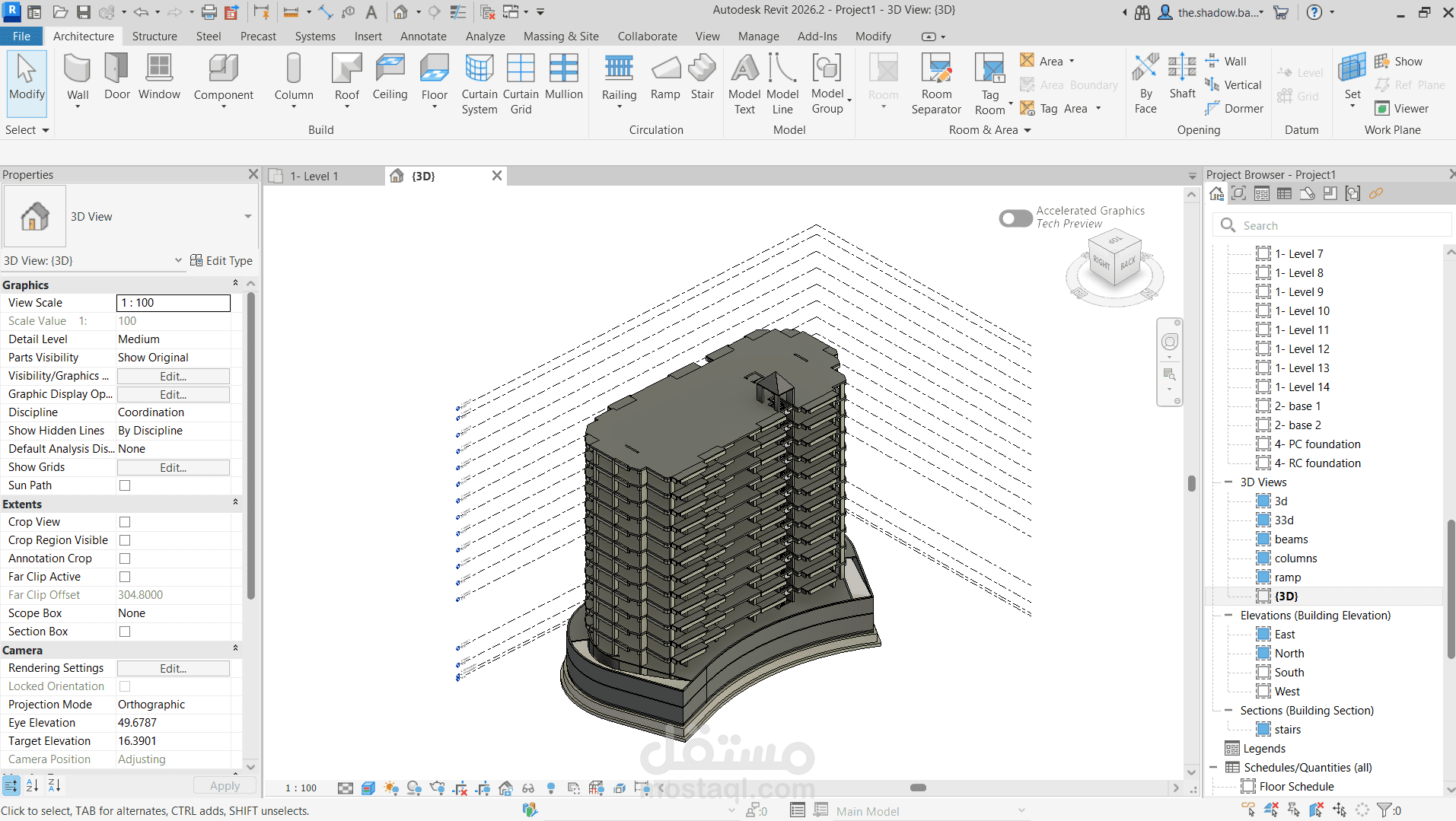The image size is (1456, 821).
Task: Expand the Room & Area panel dropdown
Action: point(1027,130)
